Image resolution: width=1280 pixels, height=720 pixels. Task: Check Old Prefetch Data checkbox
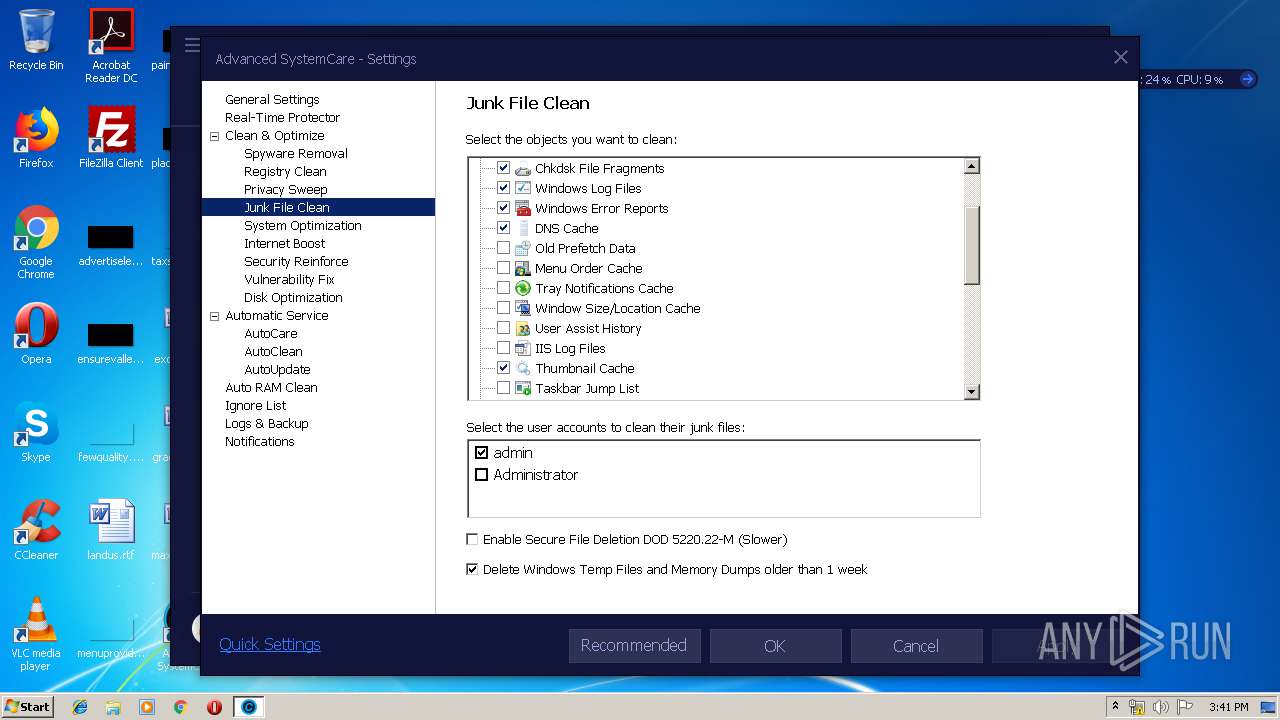click(x=504, y=248)
